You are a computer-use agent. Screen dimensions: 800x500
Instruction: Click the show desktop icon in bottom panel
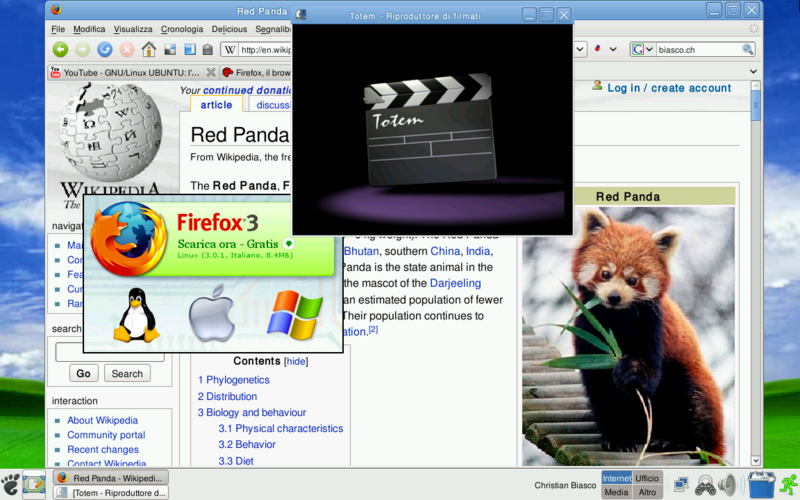coord(34,484)
